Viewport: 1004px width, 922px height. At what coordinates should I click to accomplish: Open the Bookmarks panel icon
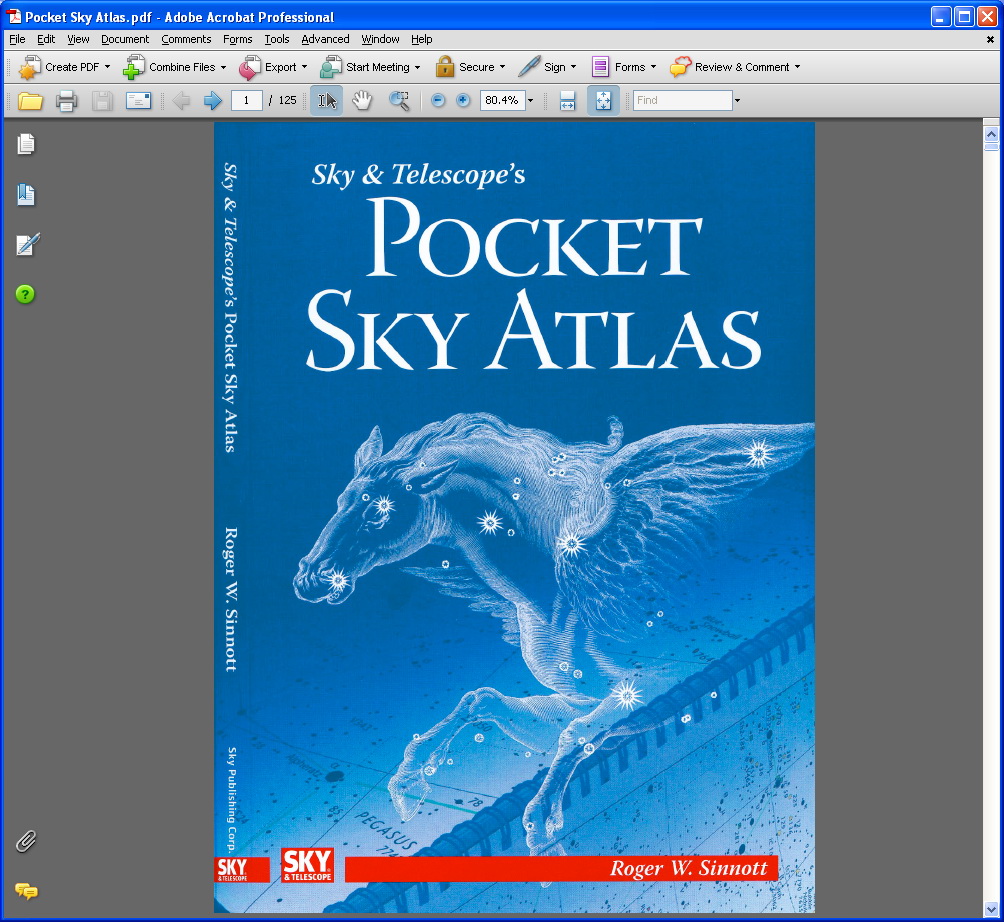[26, 195]
